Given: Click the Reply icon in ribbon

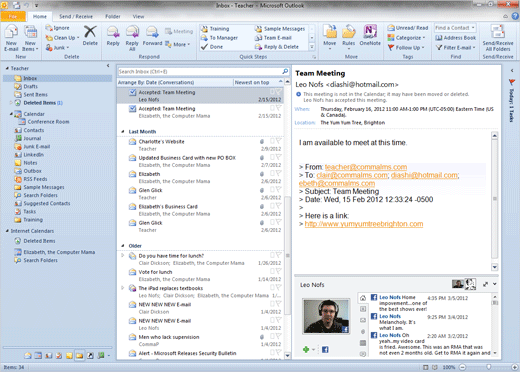Looking at the screenshot, I should point(113,32).
